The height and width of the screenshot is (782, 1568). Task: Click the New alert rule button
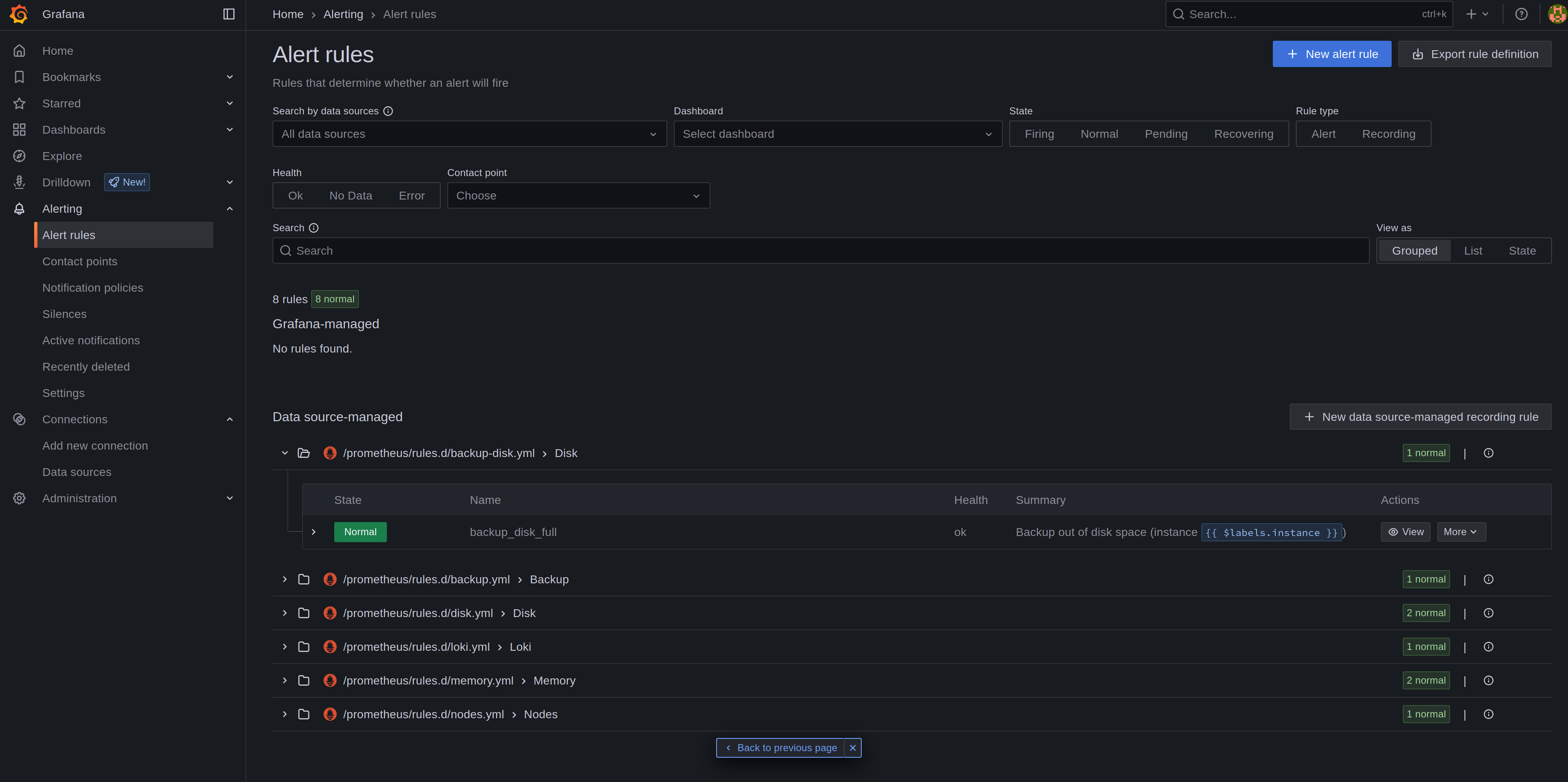[x=1331, y=54]
